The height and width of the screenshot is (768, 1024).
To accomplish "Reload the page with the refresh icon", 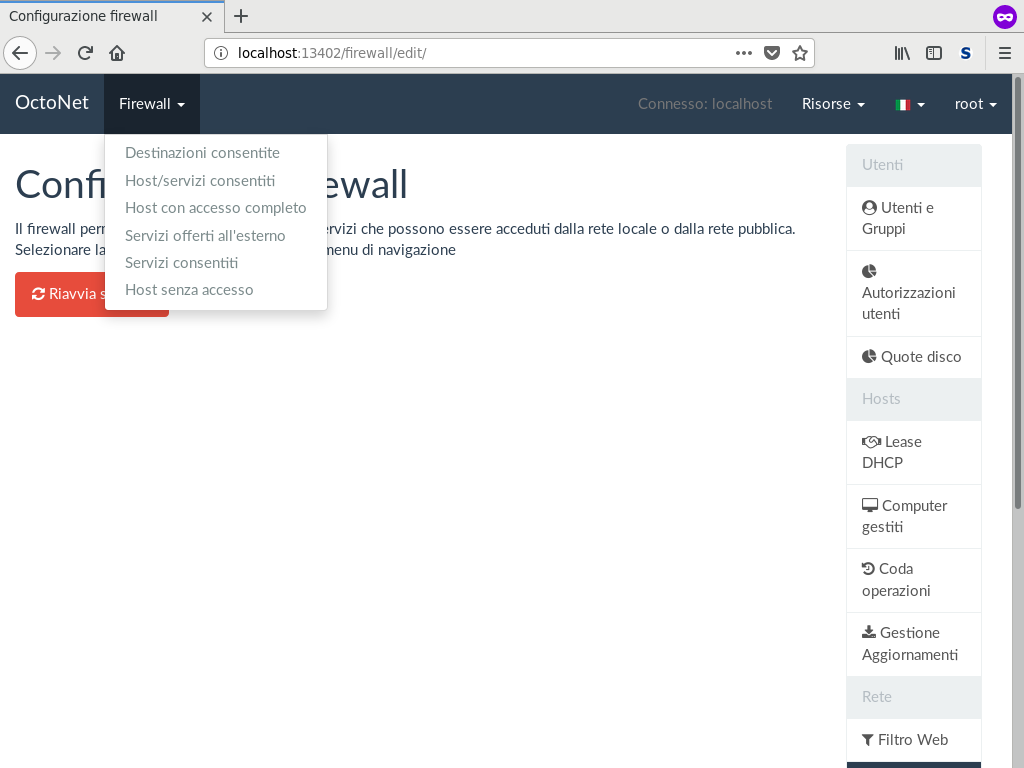I will (85, 53).
